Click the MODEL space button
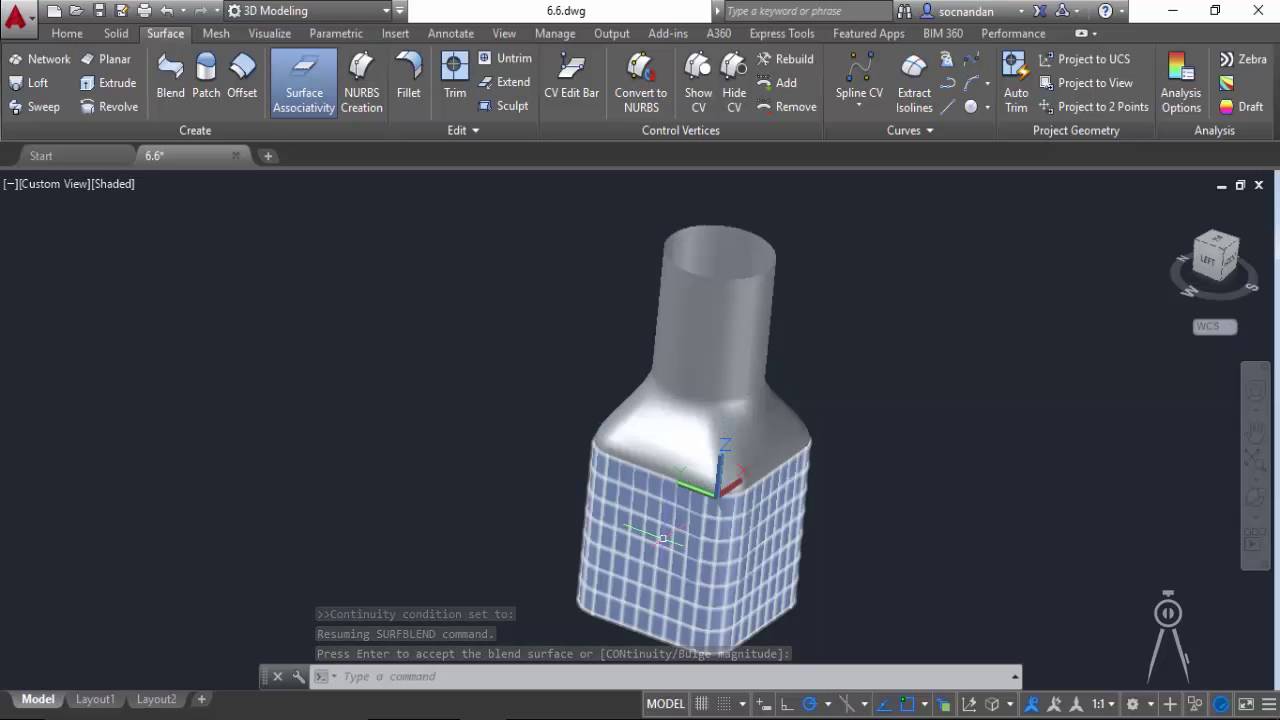This screenshot has width=1280, height=720. pos(665,704)
